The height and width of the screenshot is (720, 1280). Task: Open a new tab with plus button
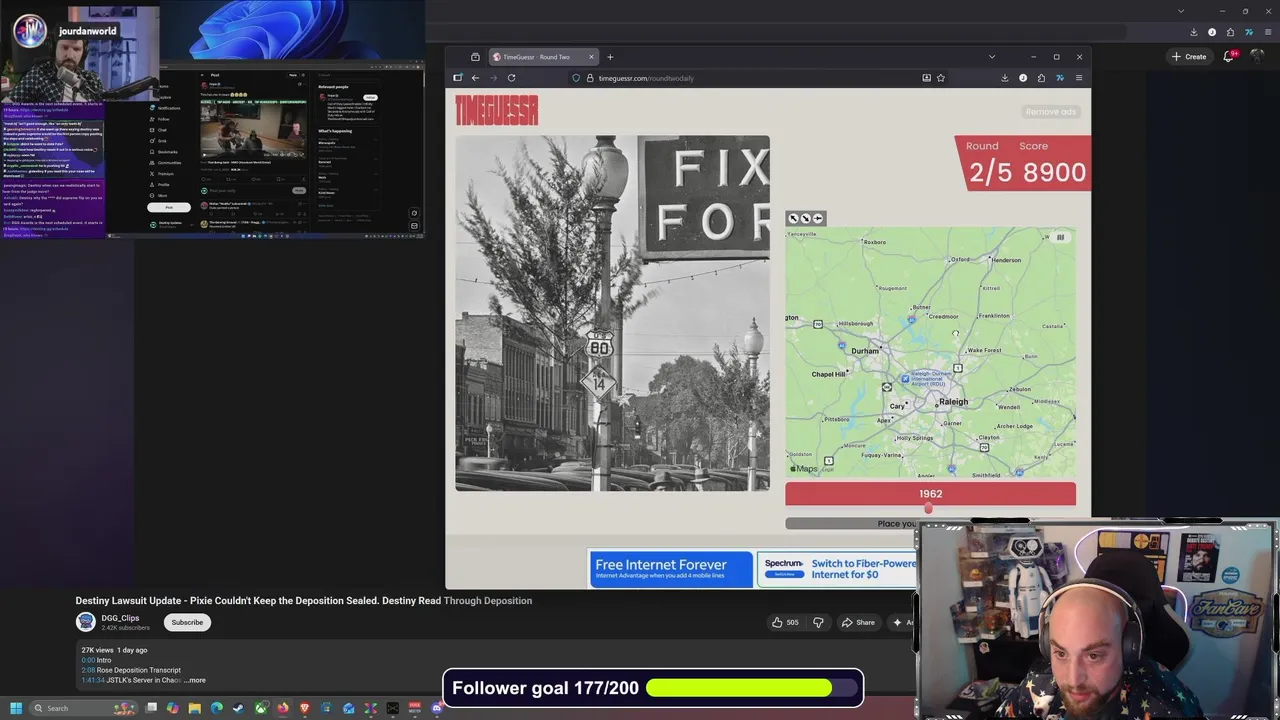pos(610,57)
